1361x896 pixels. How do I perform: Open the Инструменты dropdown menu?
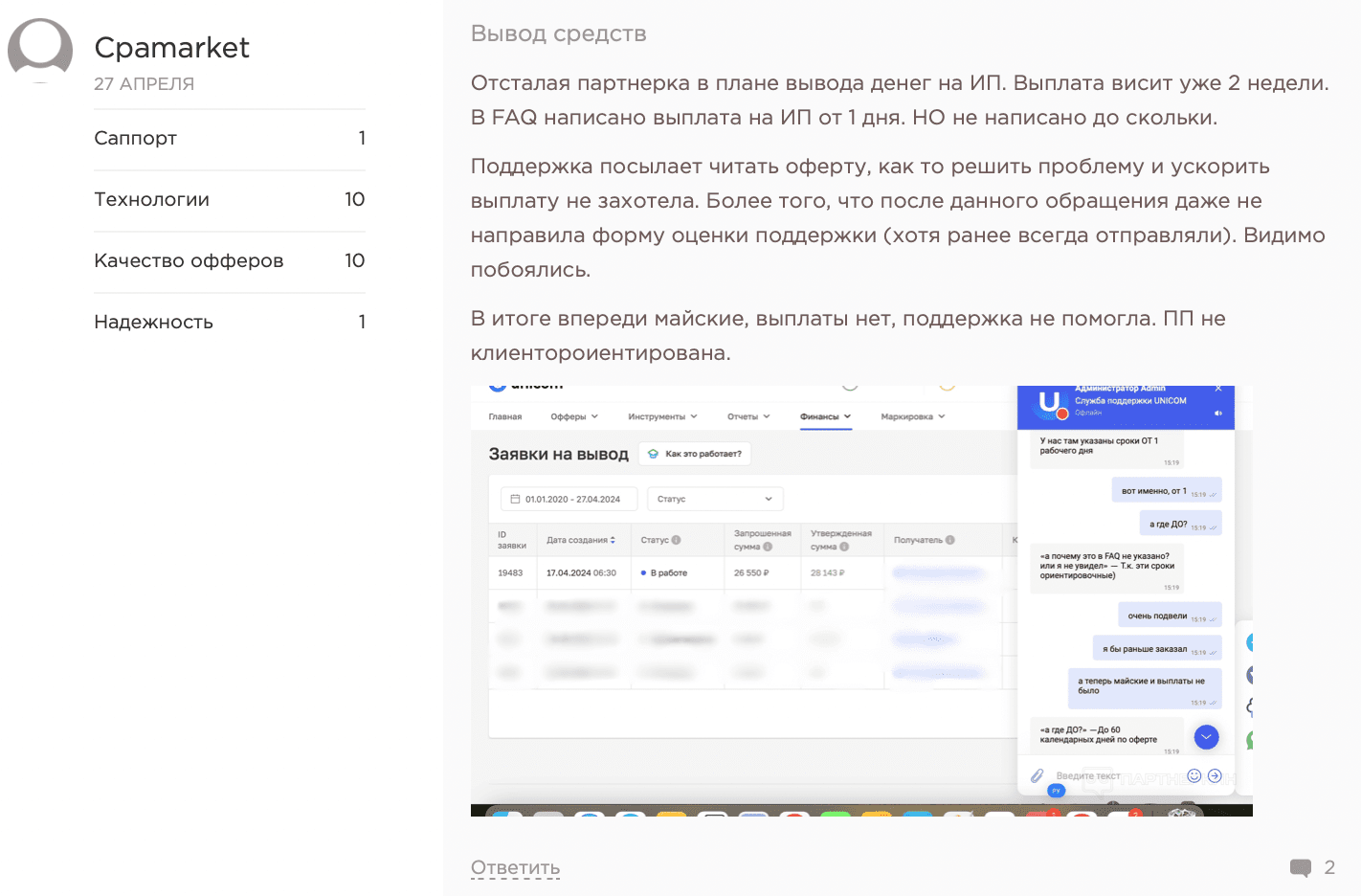[x=662, y=416]
